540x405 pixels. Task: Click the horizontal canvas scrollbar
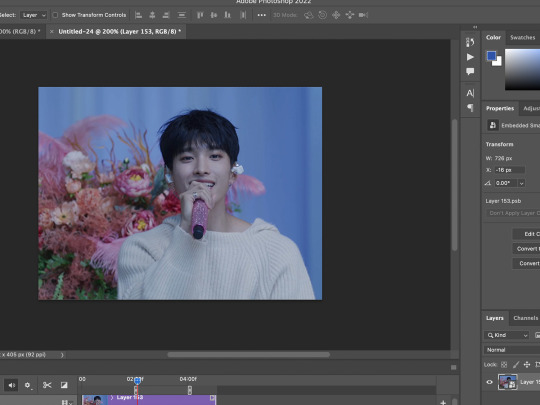(248, 355)
